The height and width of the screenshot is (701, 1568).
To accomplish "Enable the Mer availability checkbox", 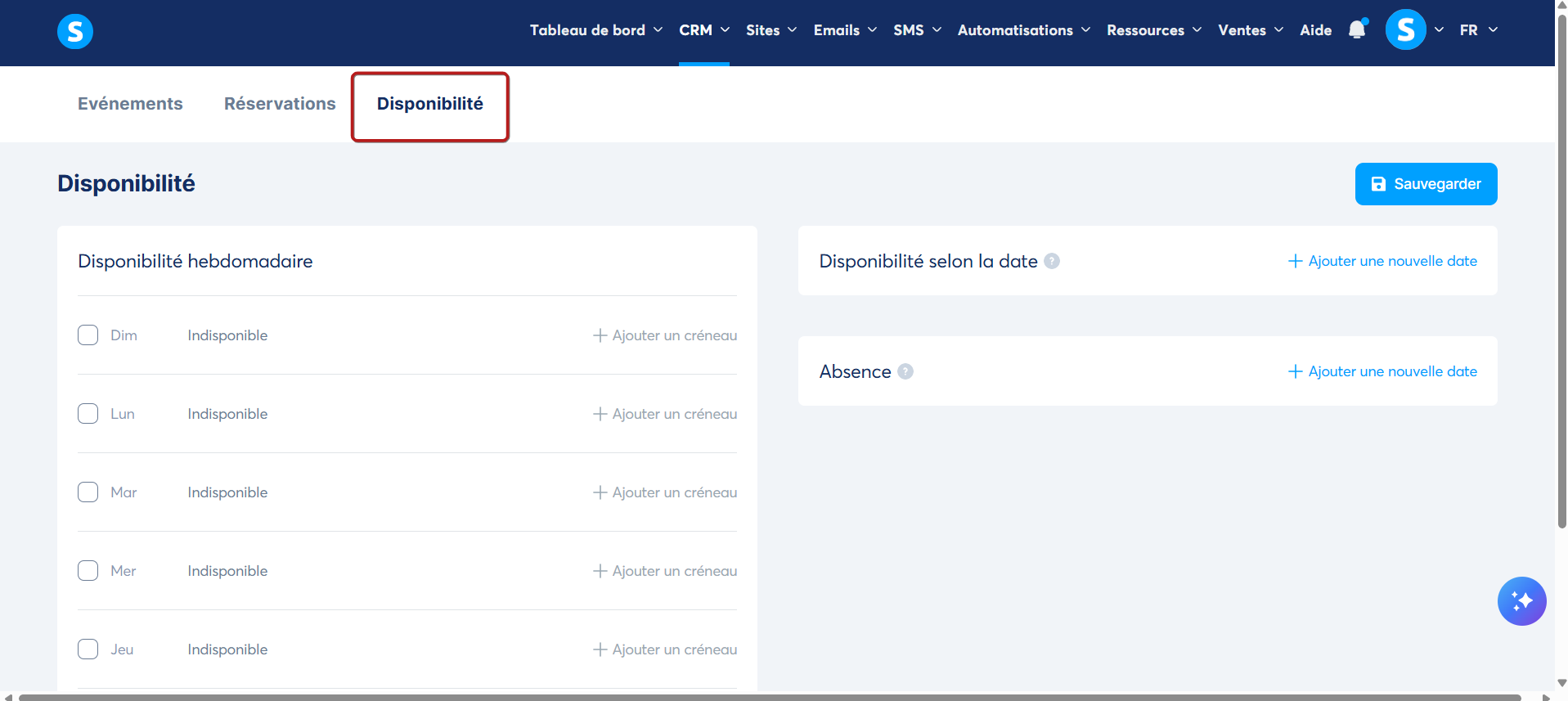I will click(x=88, y=571).
